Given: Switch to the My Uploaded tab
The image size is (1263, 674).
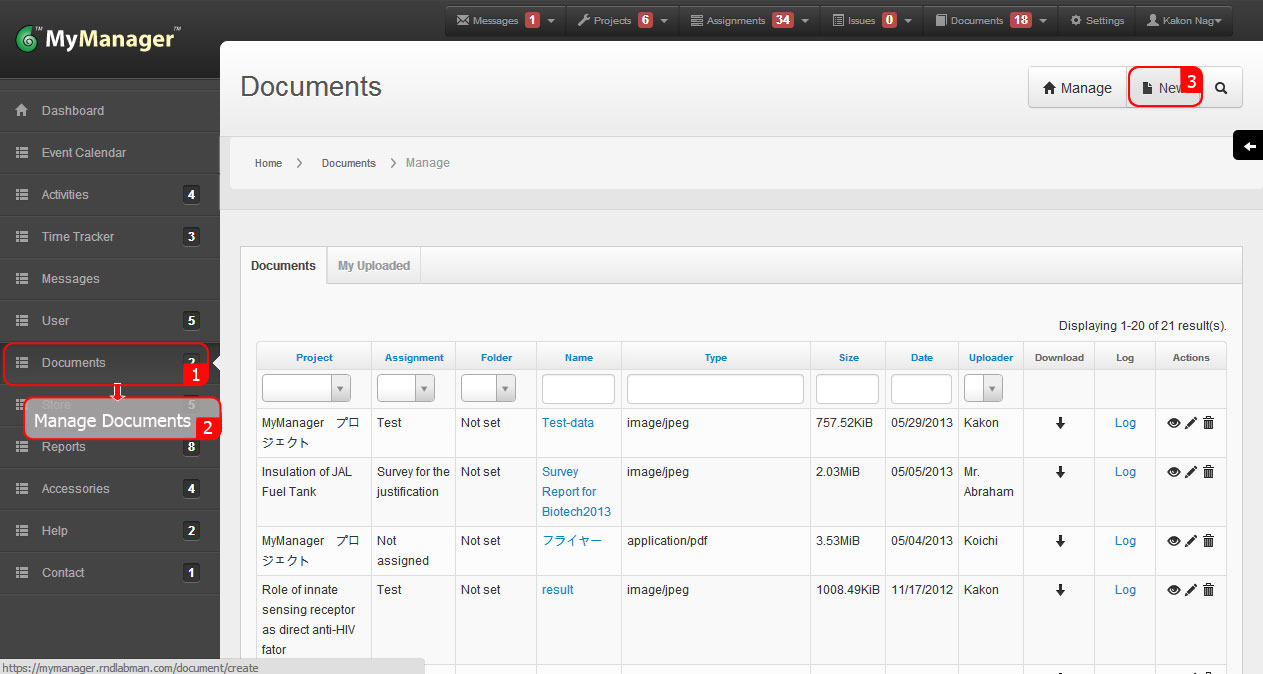Looking at the screenshot, I should (374, 266).
